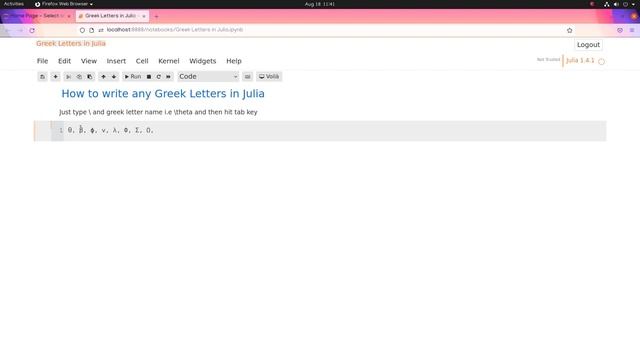Open the command palette keyboard icon
640x360 pixels.
247,77
